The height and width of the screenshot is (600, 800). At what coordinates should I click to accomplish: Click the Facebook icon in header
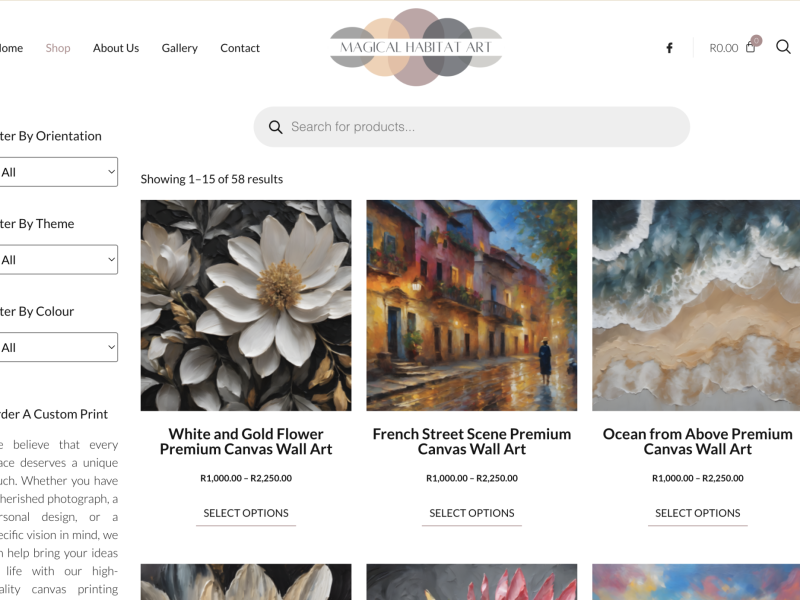click(669, 48)
